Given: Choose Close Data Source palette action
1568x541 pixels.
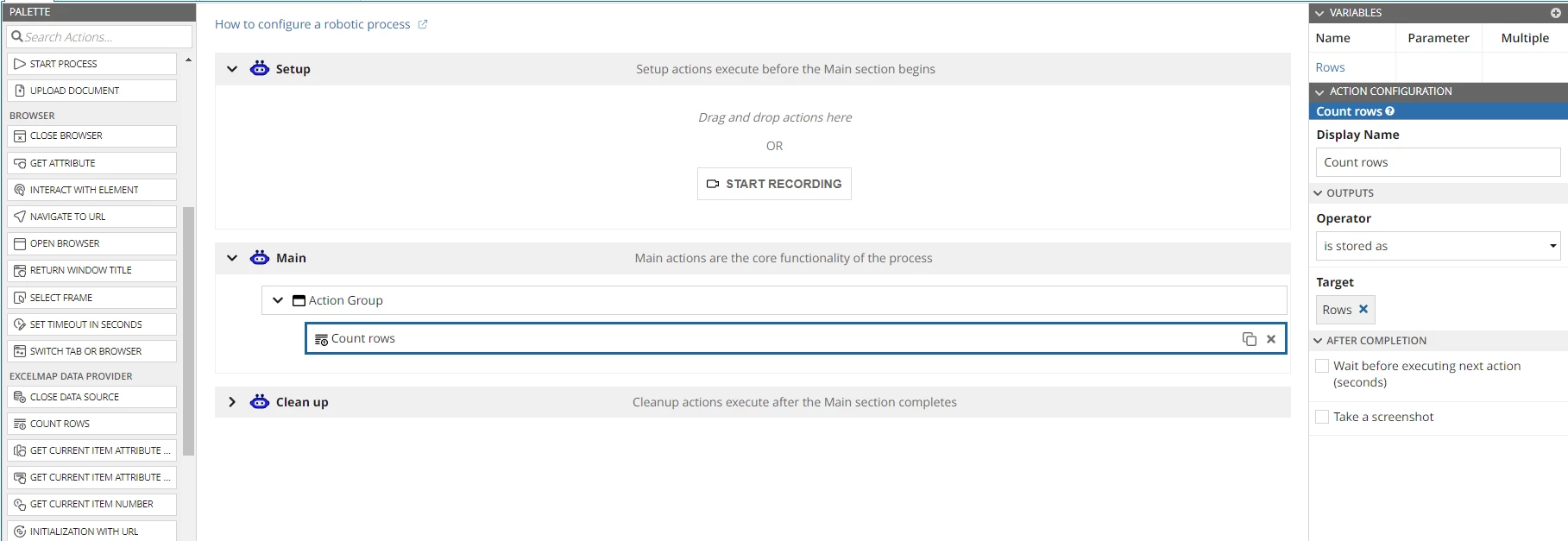Looking at the screenshot, I should tap(91, 397).
